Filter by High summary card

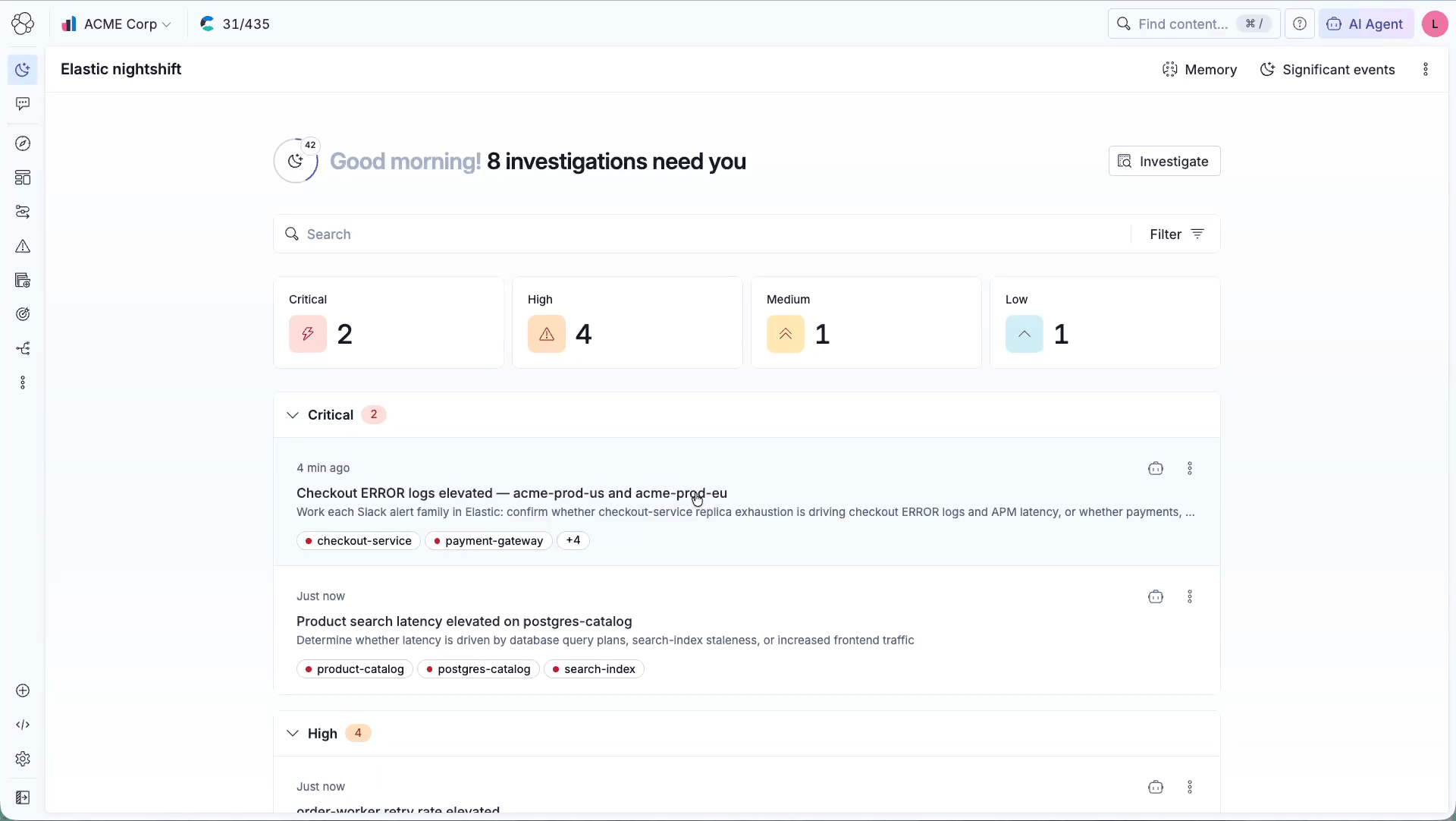point(627,322)
